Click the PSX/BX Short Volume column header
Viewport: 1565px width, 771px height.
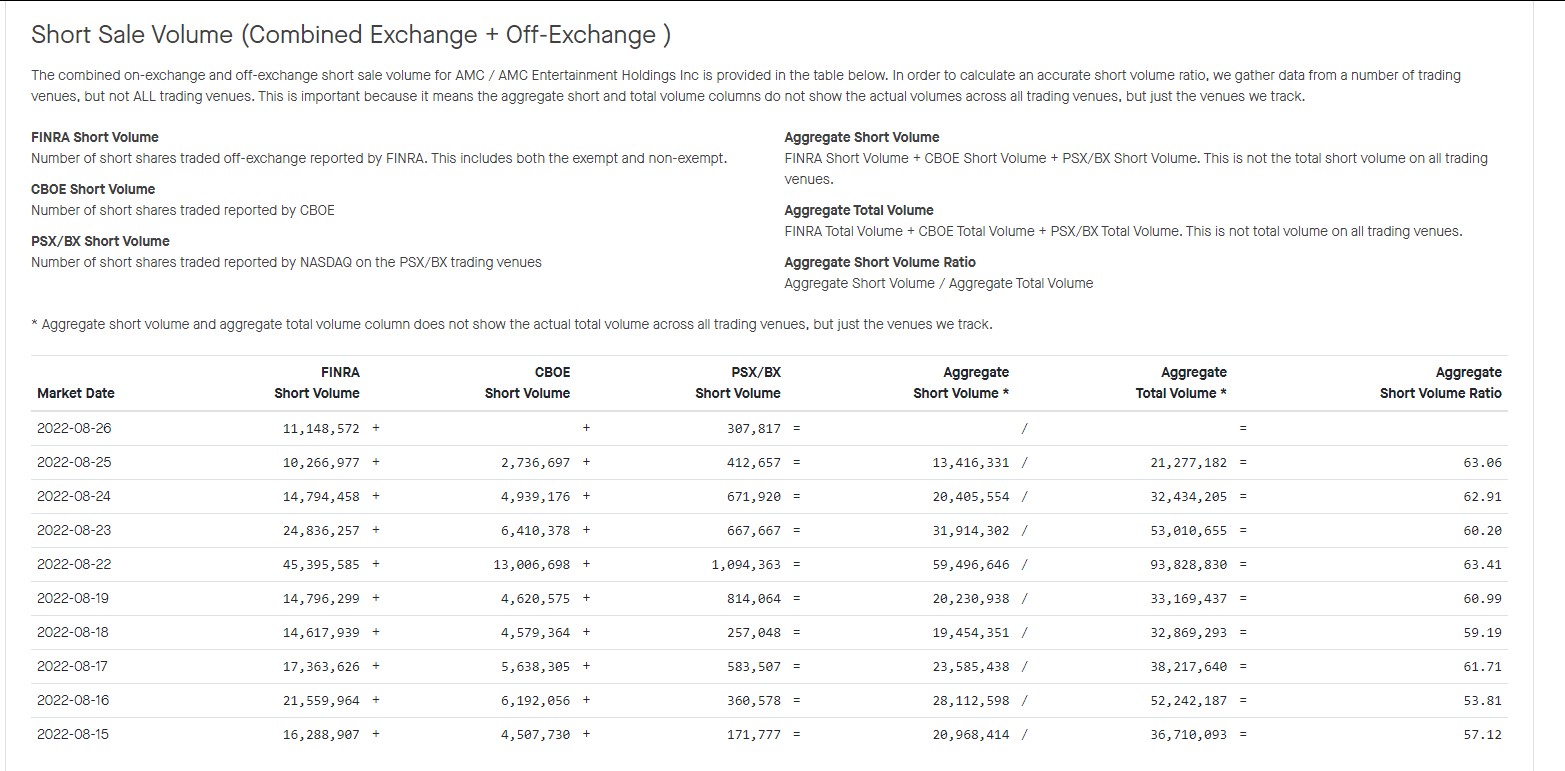(738, 383)
